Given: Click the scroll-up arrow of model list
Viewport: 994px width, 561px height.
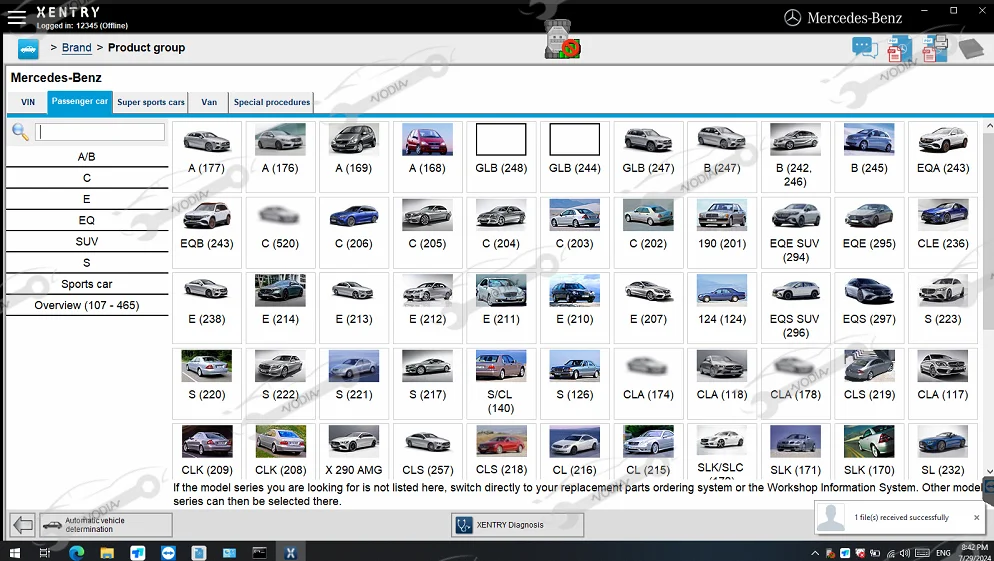Looking at the screenshot, I should pos(989,127).
